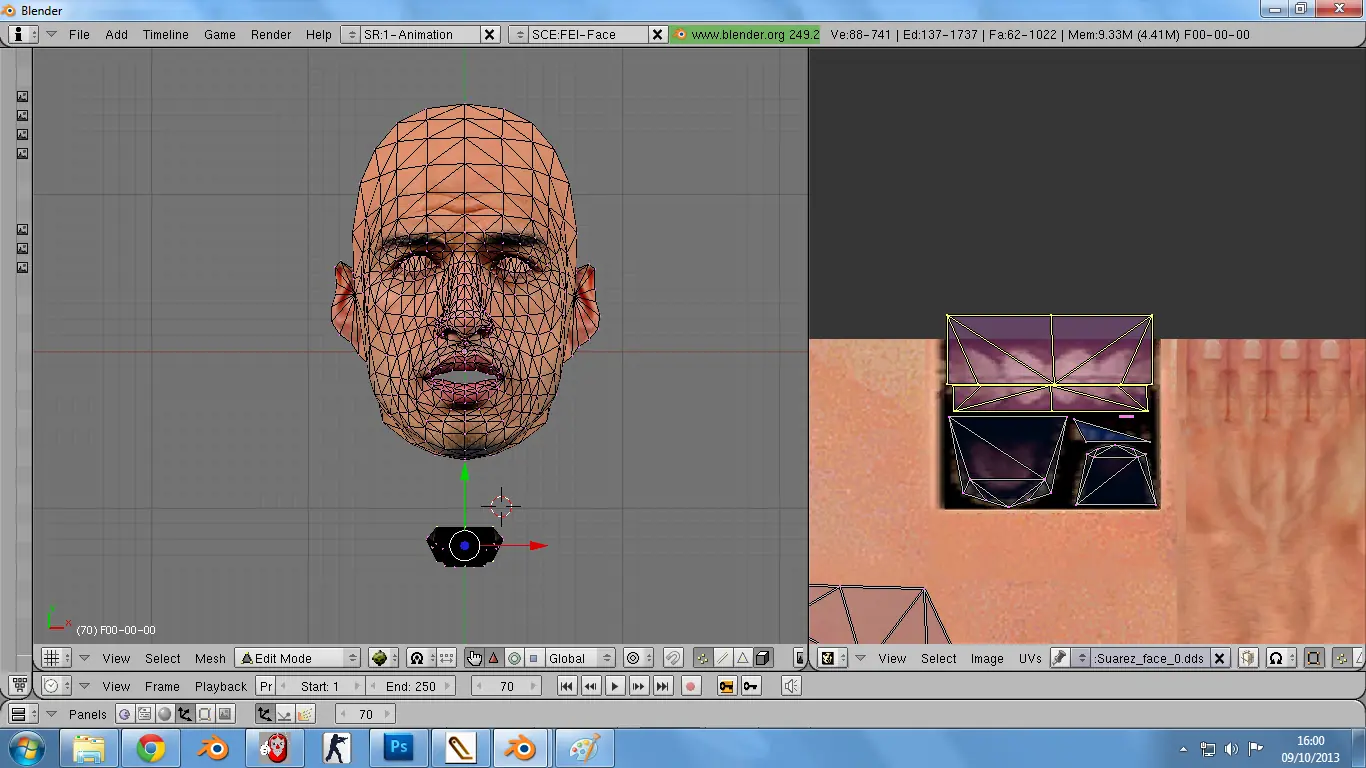
Task: Click the Object context icon in Panels header
Action: pos(185,714)
